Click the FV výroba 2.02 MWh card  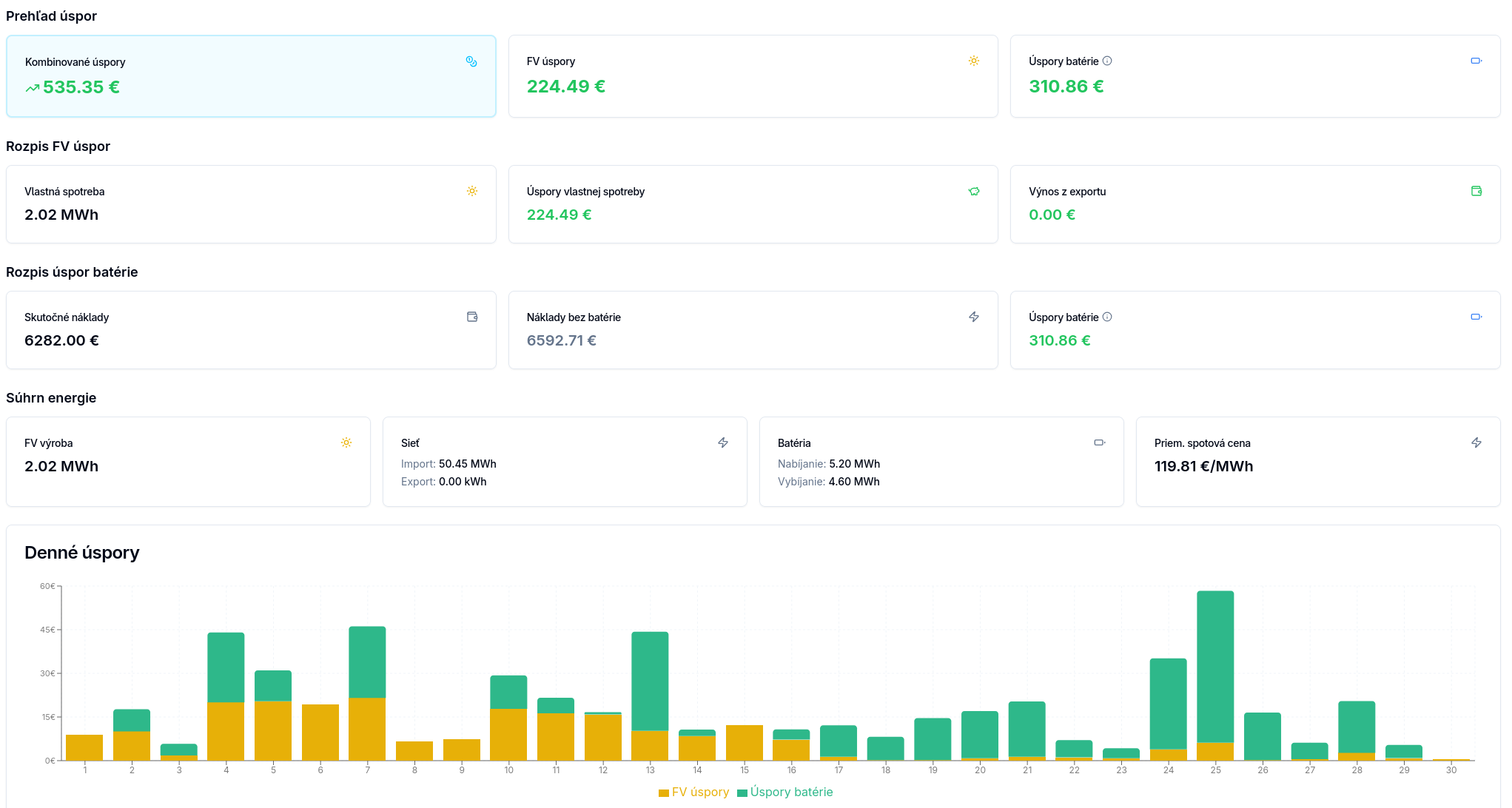[x=188, y=462]
